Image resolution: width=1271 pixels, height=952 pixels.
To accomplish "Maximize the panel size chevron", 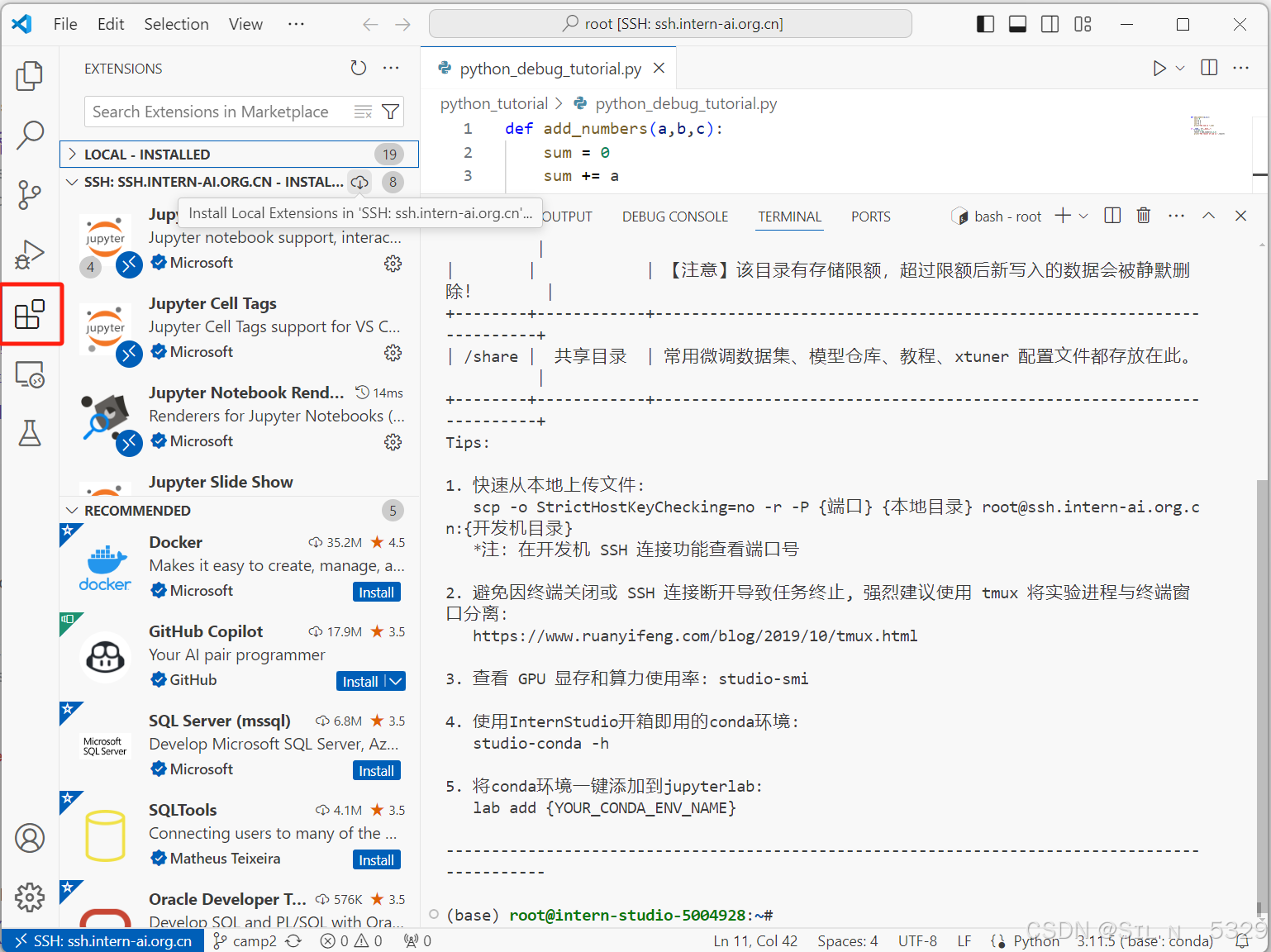I will click(1208, 216).
